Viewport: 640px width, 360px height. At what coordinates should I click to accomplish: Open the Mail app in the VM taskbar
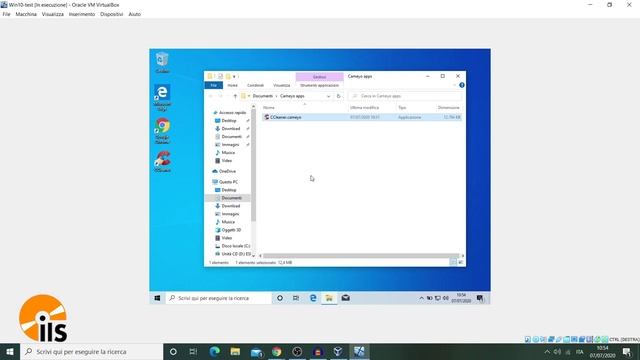point(345,298)
